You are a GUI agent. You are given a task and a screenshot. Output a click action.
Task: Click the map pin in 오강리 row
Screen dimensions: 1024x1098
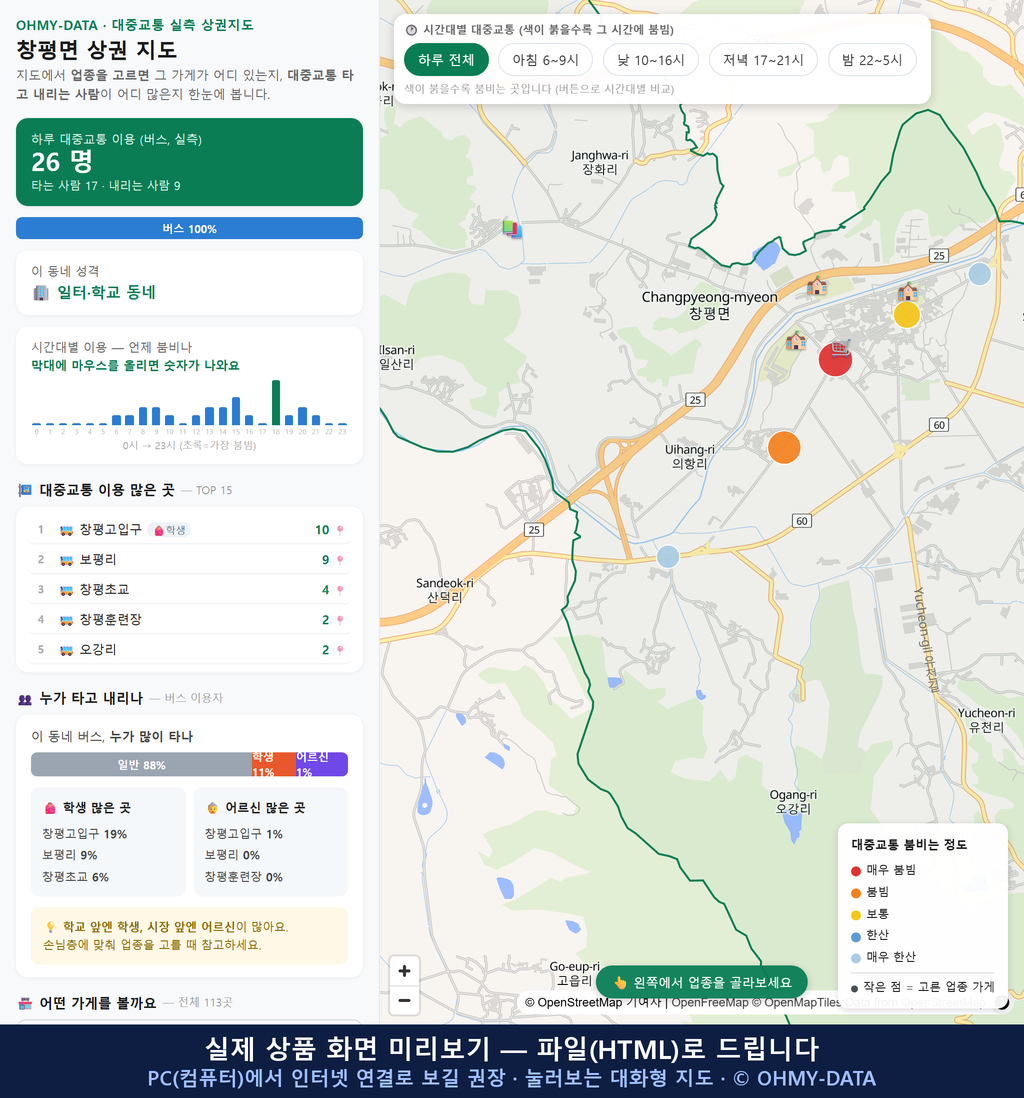[340, 651]
